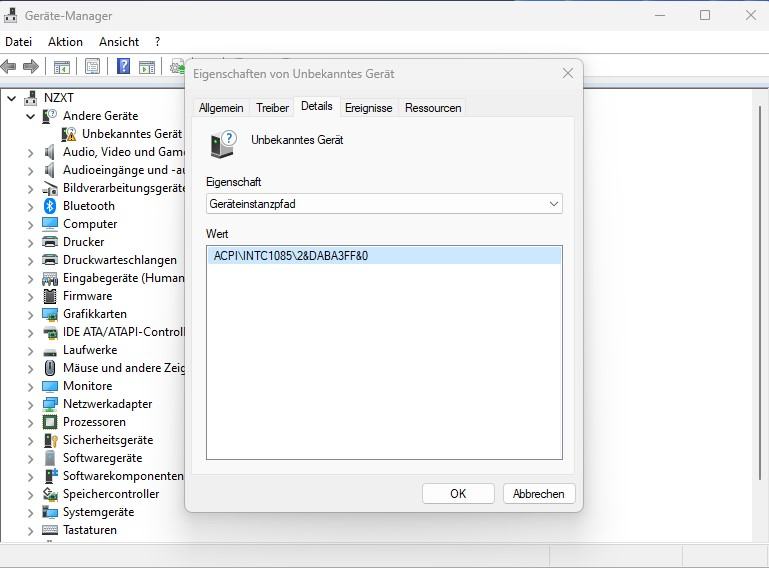Open the Datei menu
Viewport: 769px width, 568px height.
[19, 42]
